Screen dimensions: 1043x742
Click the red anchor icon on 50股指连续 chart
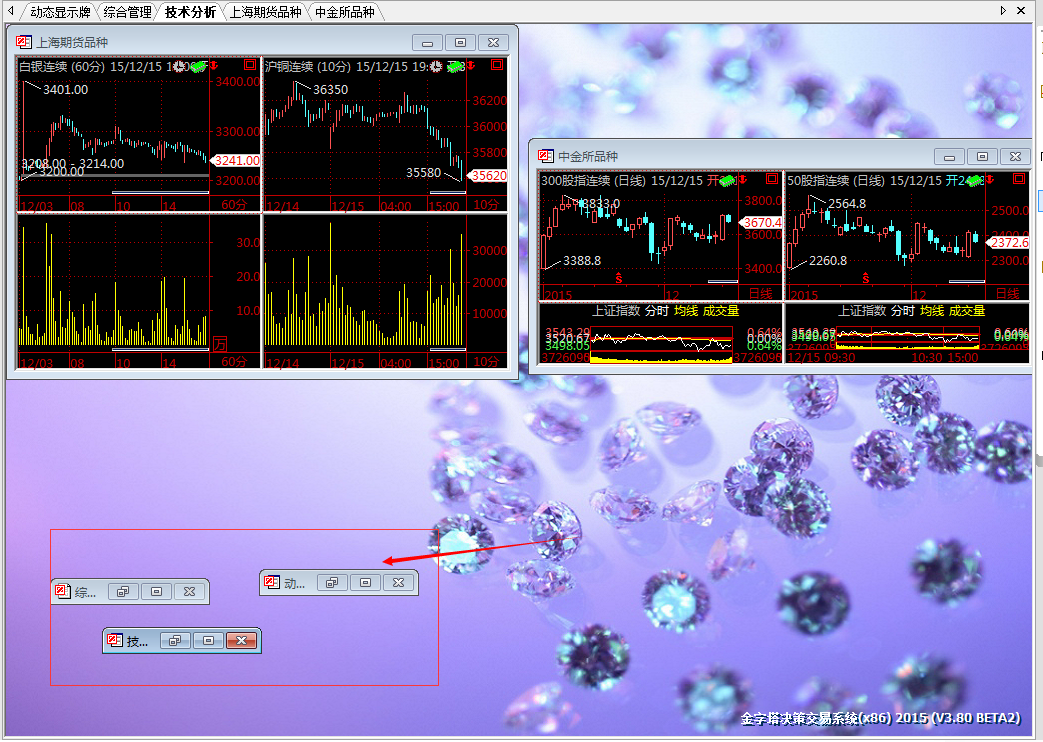990,180
